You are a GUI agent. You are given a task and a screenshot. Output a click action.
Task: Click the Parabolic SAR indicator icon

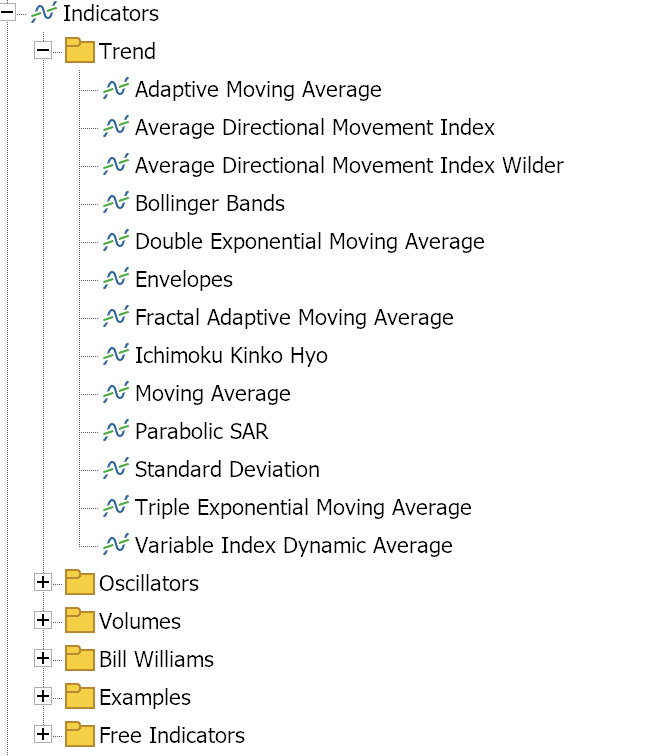pyautogui.click(x=116, y=432)
